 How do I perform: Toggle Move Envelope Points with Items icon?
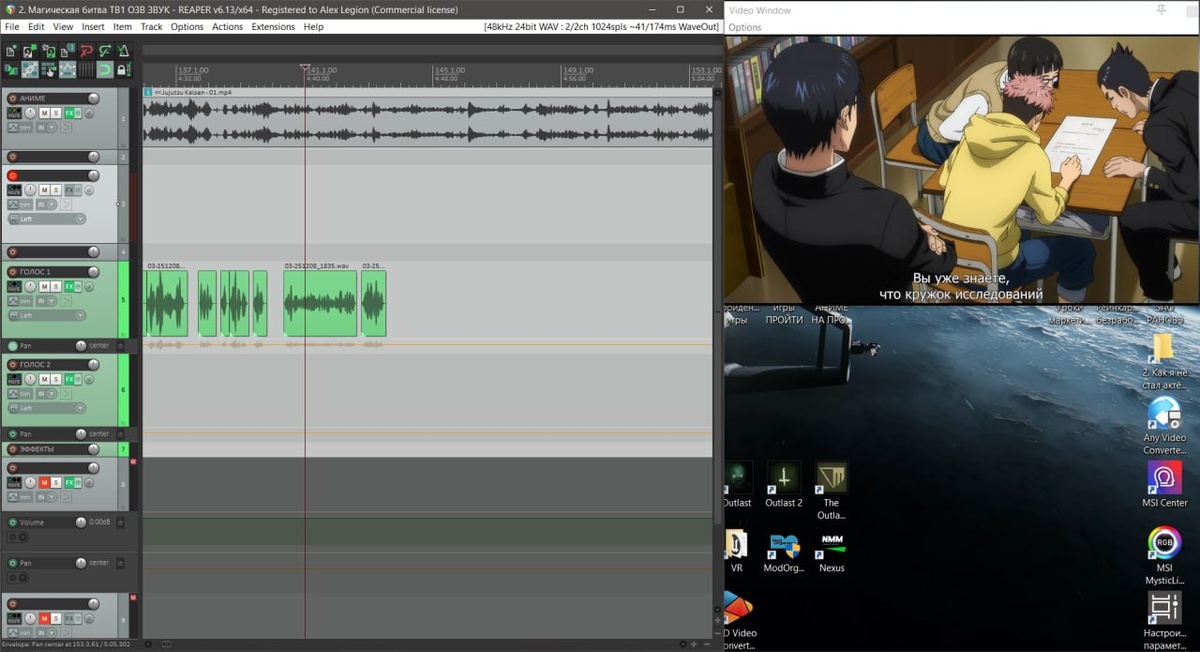pyautogui.click(x=67, y=70)
